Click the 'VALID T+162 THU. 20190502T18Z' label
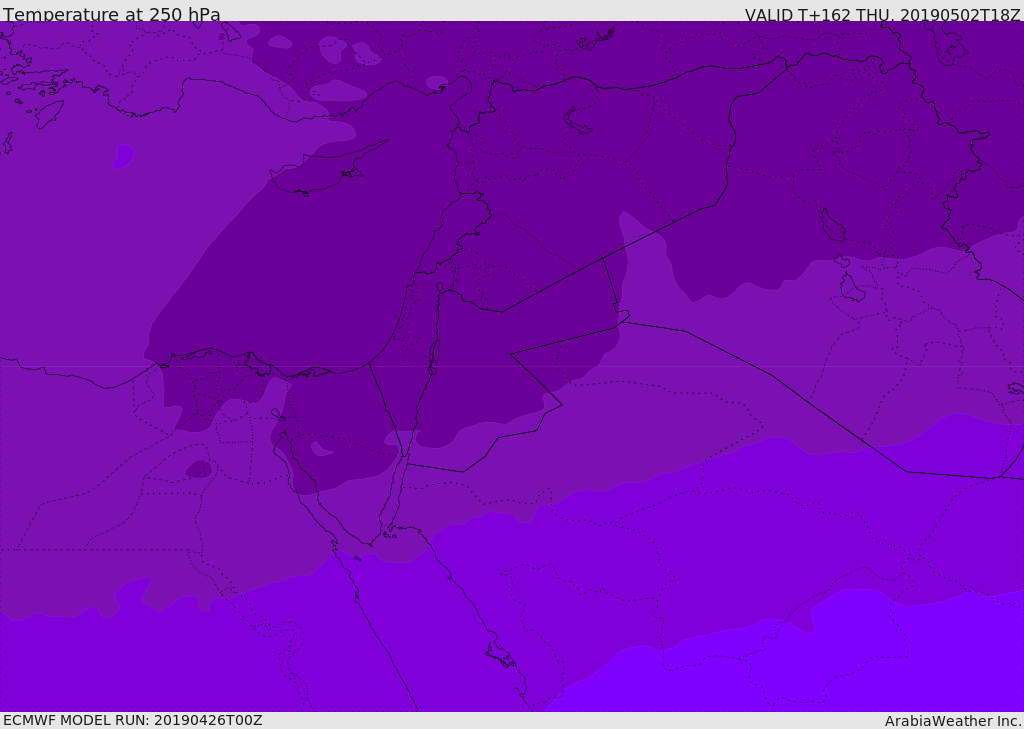1024x729 pixels. point(882,14)
